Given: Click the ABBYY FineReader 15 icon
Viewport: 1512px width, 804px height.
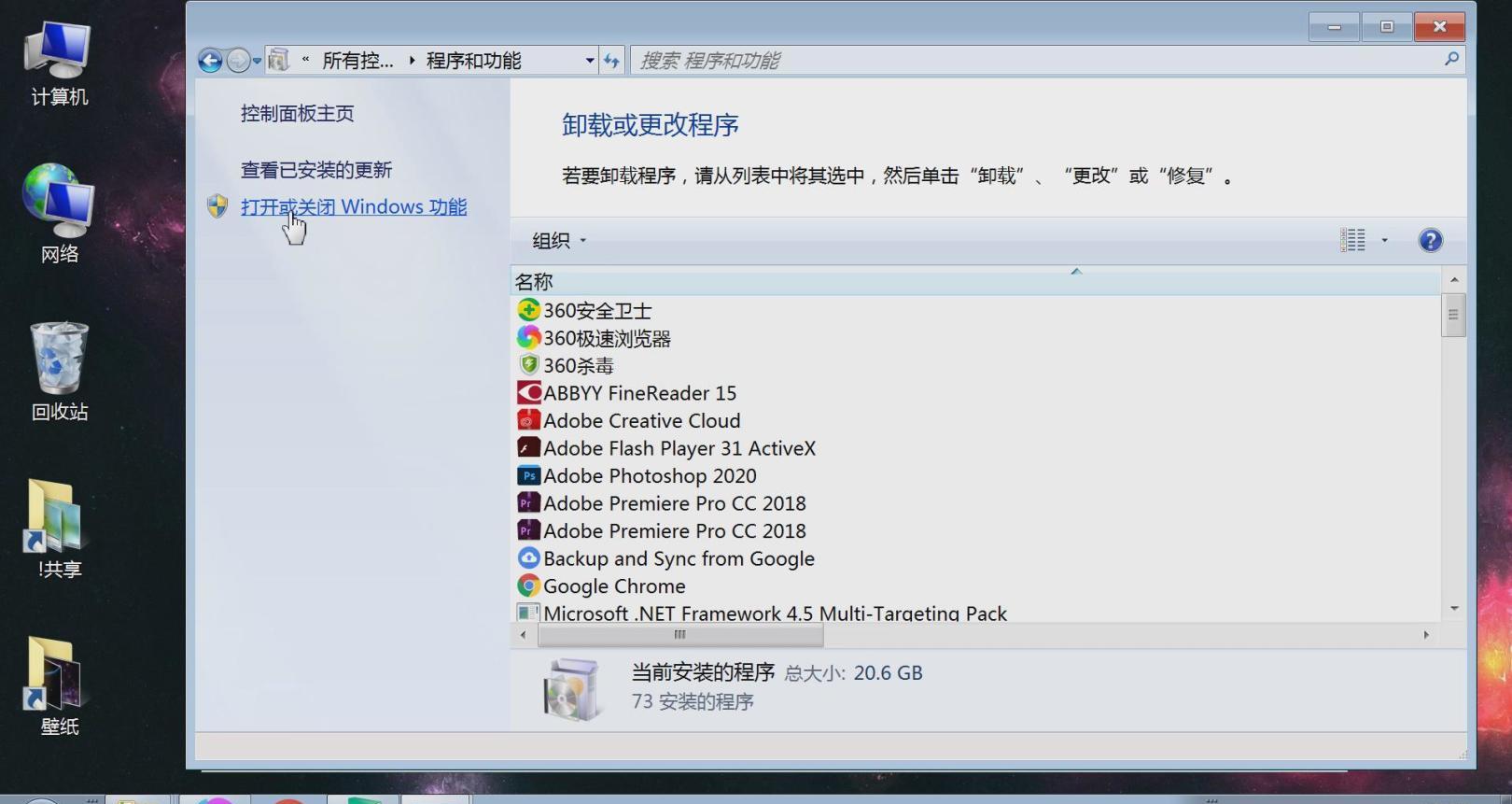Looking at the screenshot, I should (528, 392).
